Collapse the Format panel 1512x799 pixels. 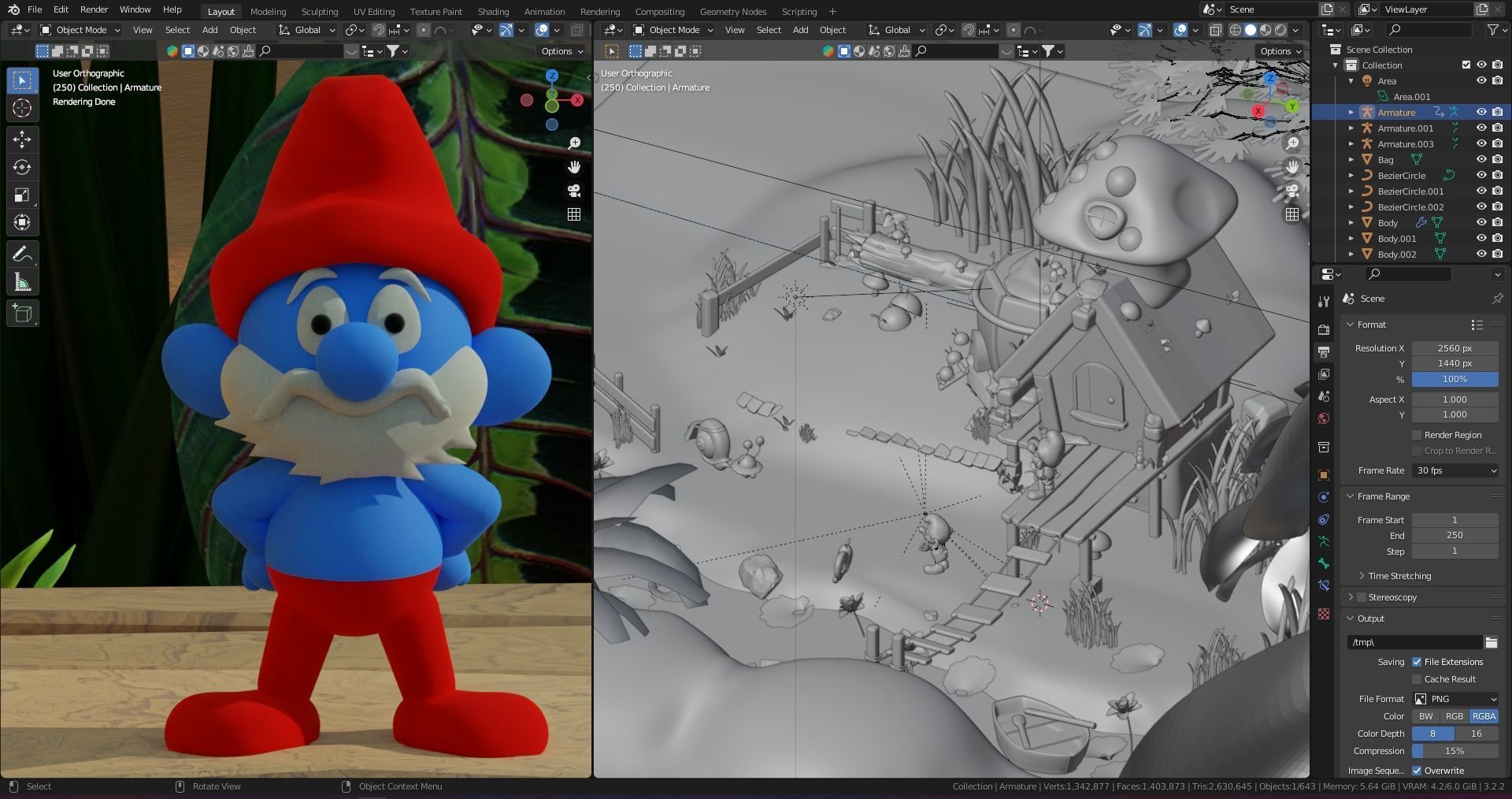click(x=1351, y=325)
